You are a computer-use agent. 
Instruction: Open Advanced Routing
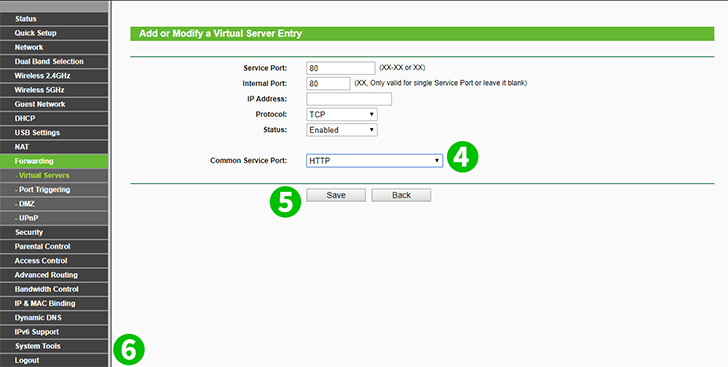(54, 275)
